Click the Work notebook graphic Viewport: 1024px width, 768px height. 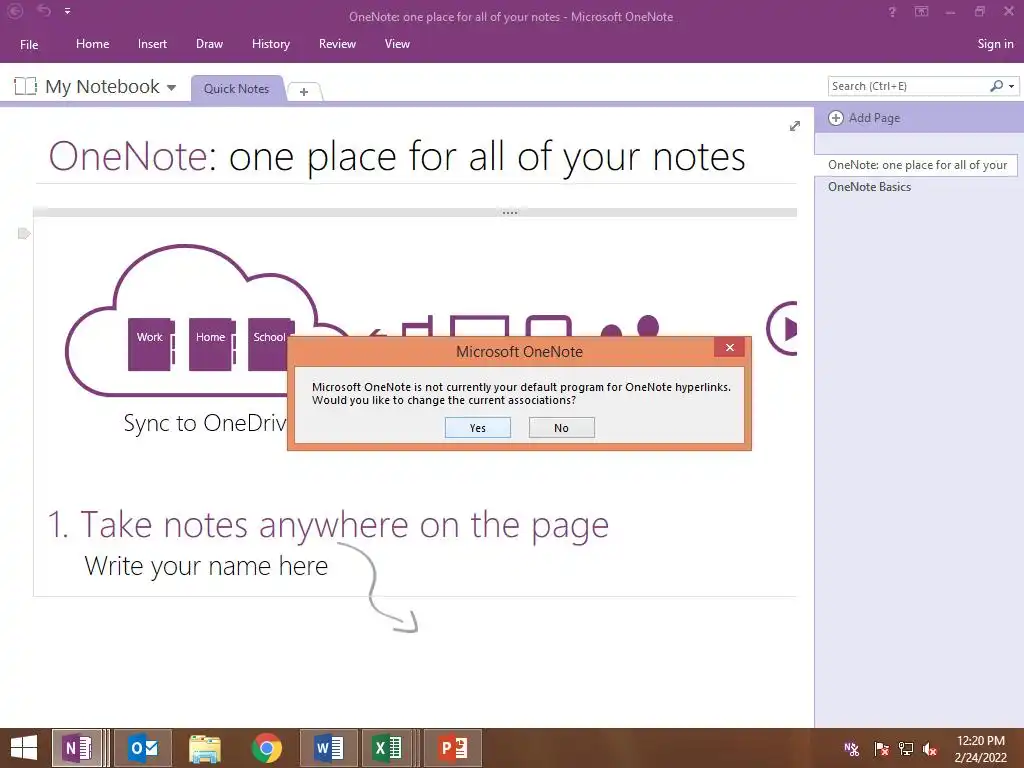coord(152,344)
